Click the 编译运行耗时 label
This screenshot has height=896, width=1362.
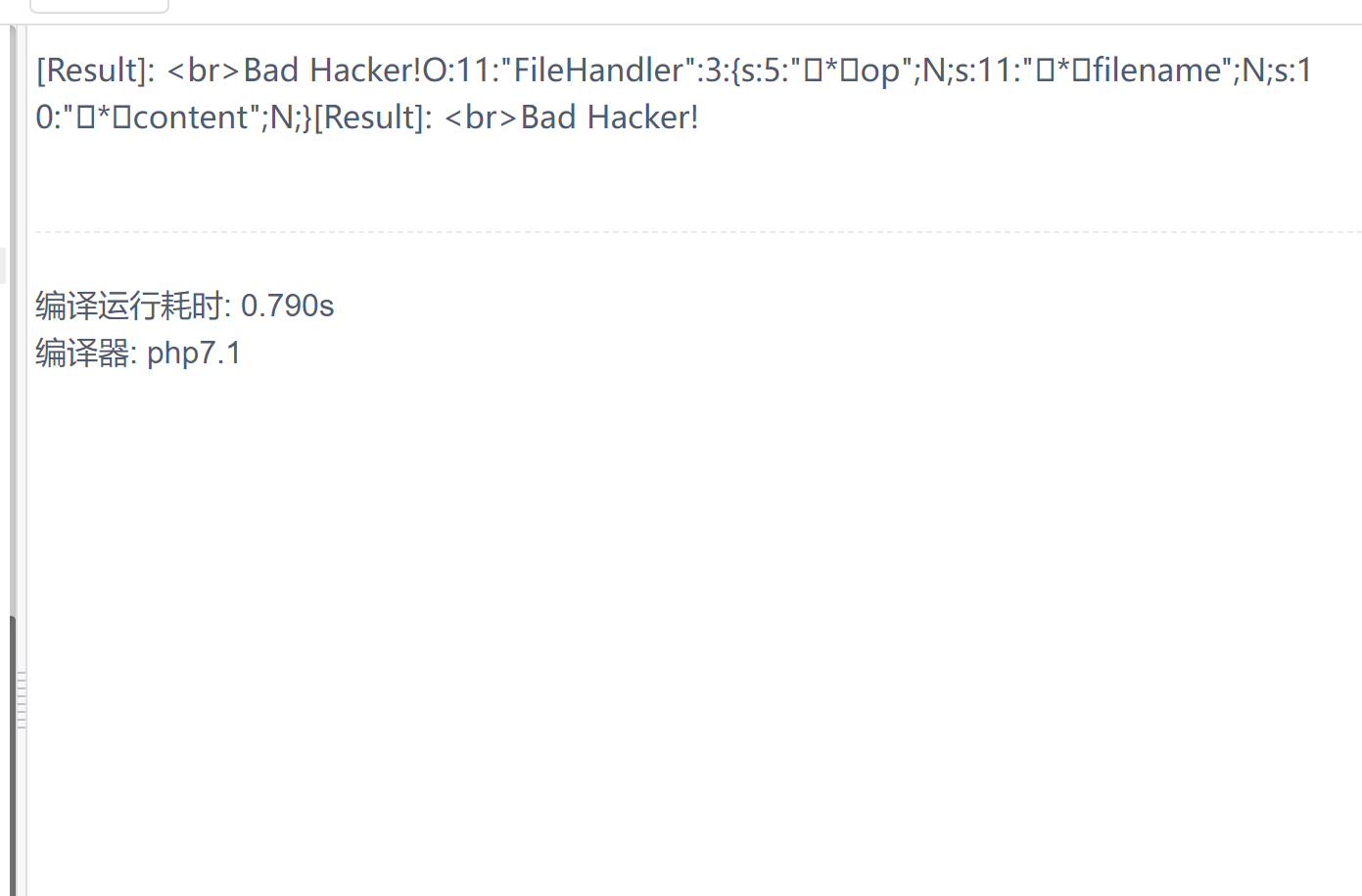129,306
